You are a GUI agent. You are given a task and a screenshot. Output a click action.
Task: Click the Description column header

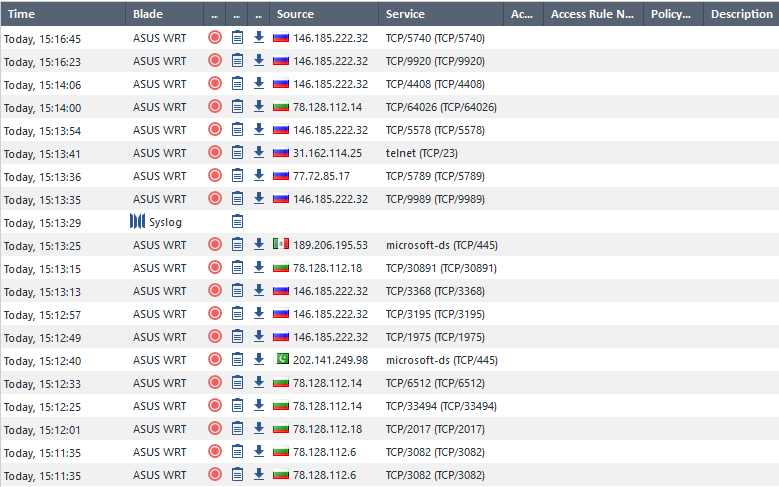pyautogui.click(x=741, y=13)
